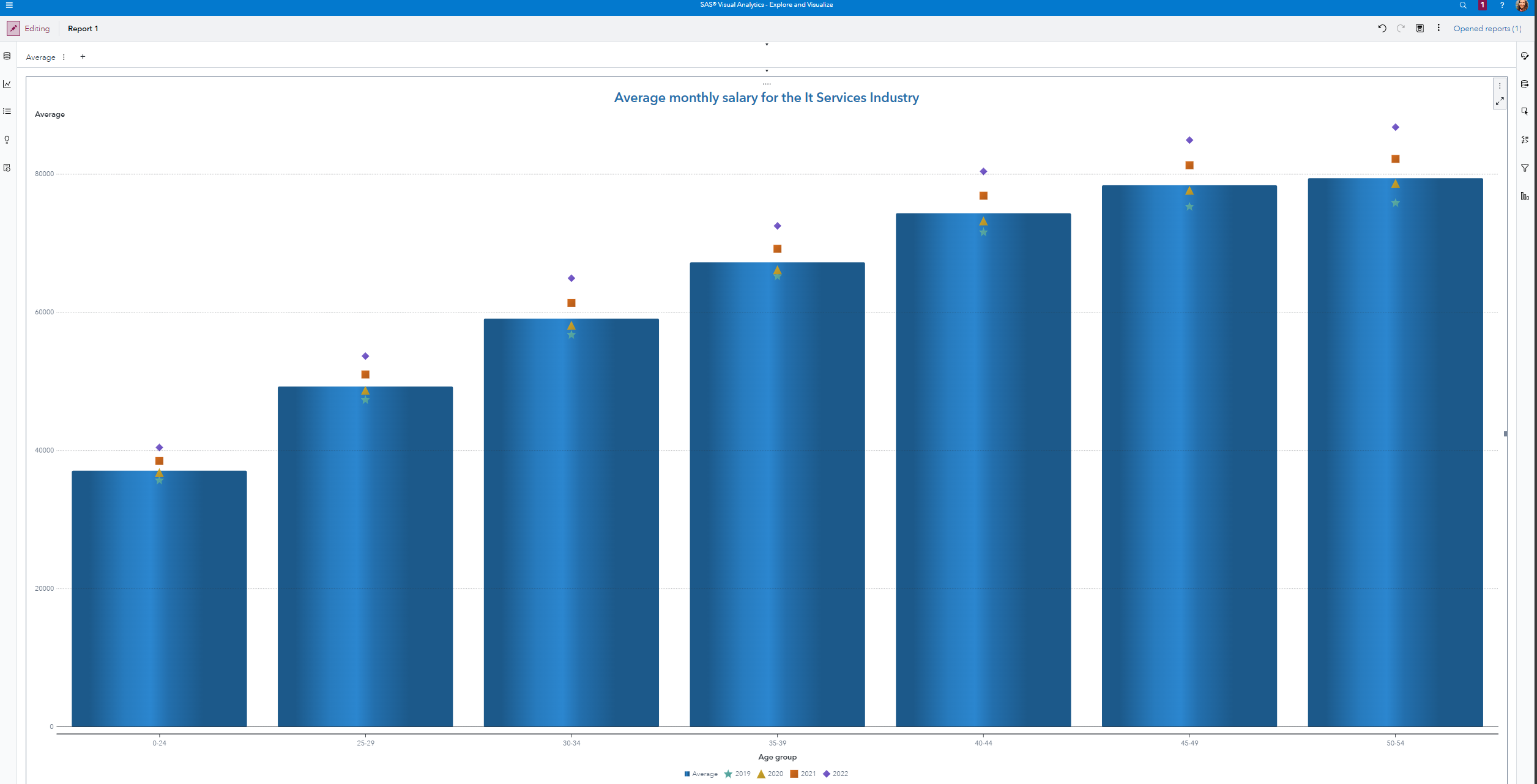The height and width of the screenshot is (784, 1537).
Task: Open the Data pane icon in left sidebar
Action: (x=7, y=56)
